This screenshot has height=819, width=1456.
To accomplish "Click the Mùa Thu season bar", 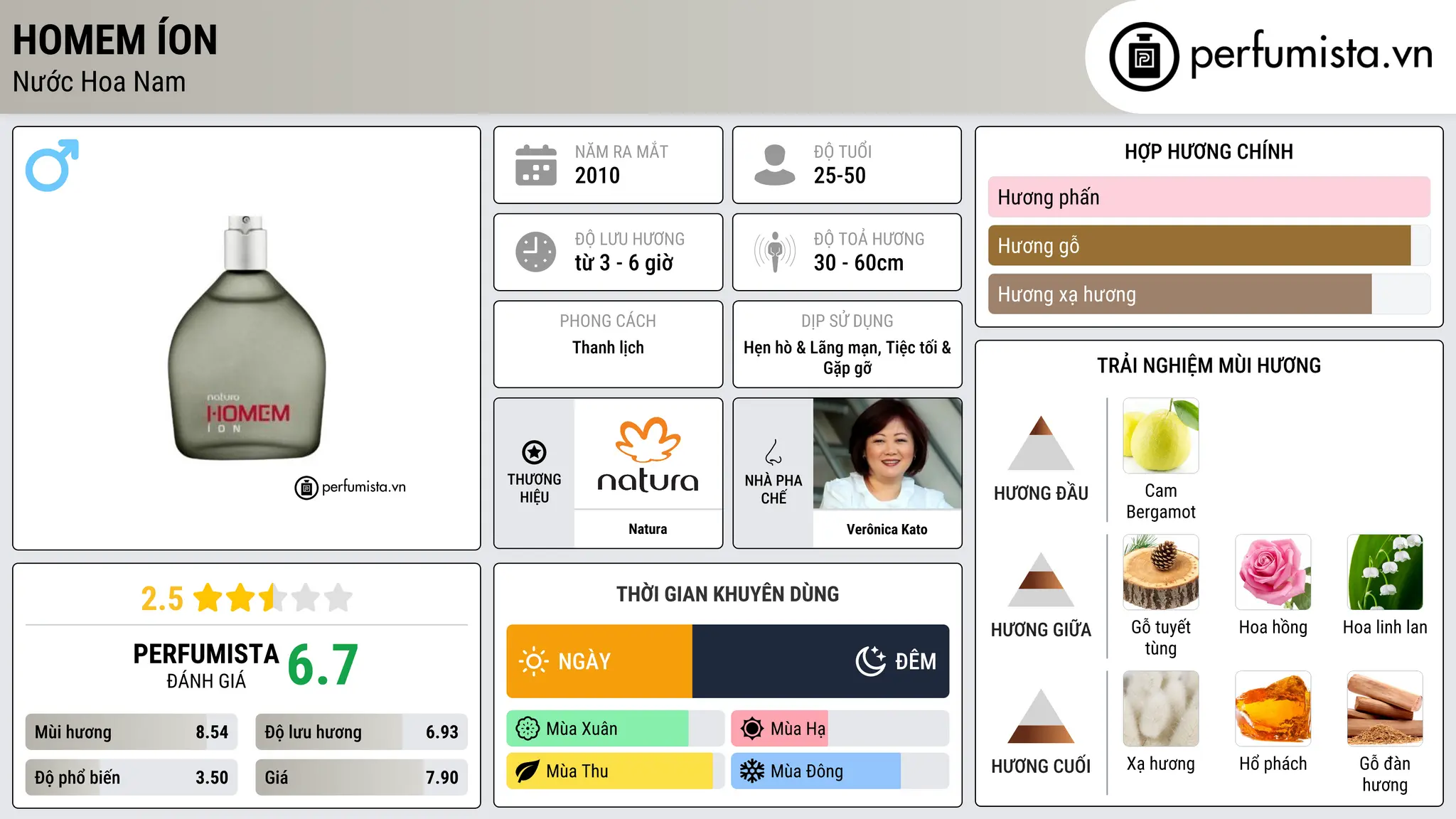I will (x=616, y=771).
